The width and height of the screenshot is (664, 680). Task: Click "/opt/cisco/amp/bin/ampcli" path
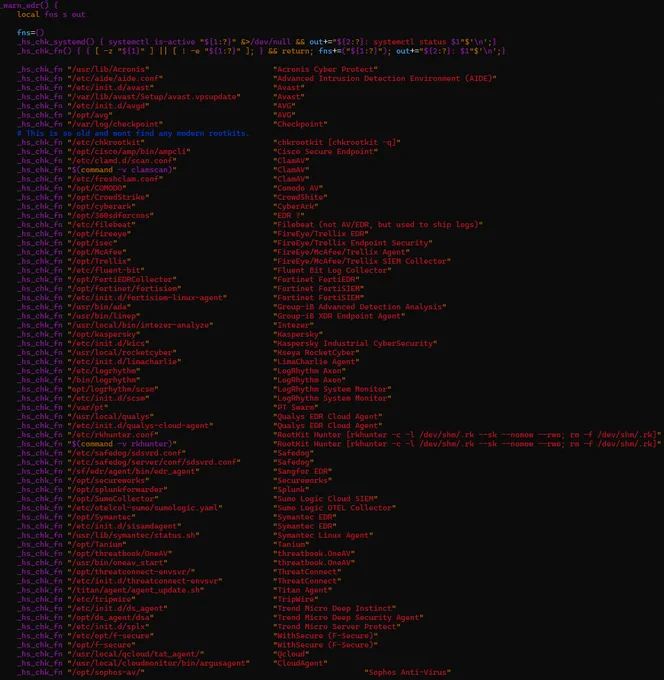pyautogui.click(x=128, y=151)
